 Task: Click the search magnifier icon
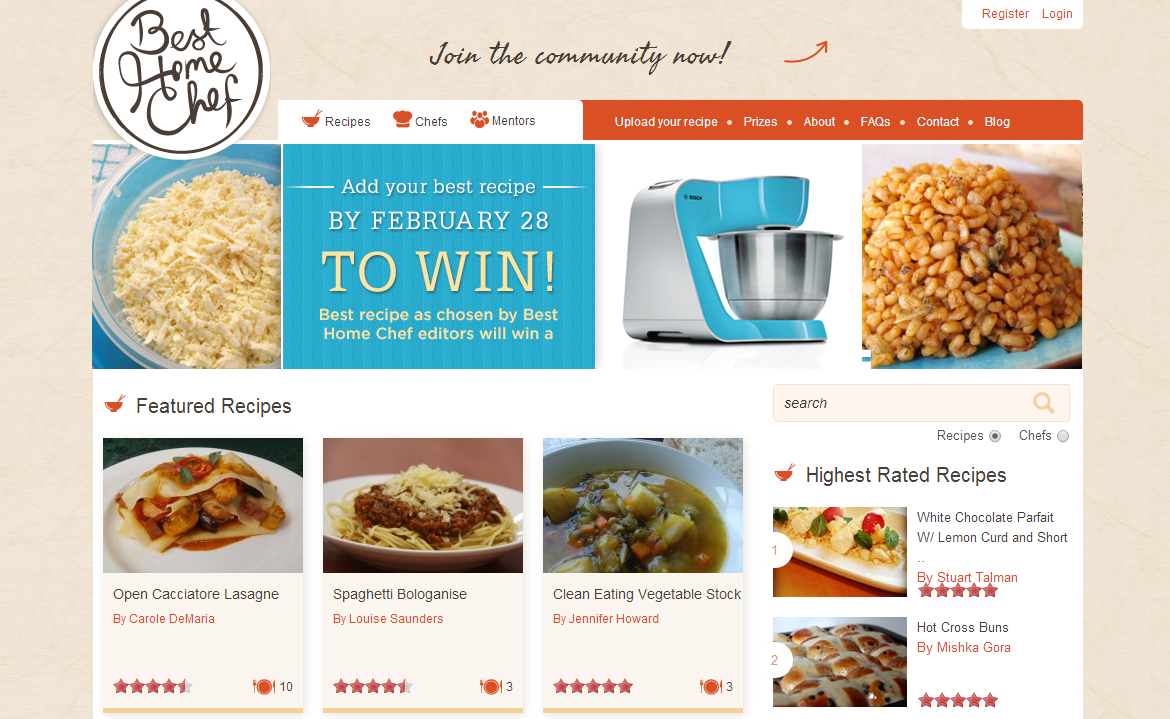(x=1043, y=404)
